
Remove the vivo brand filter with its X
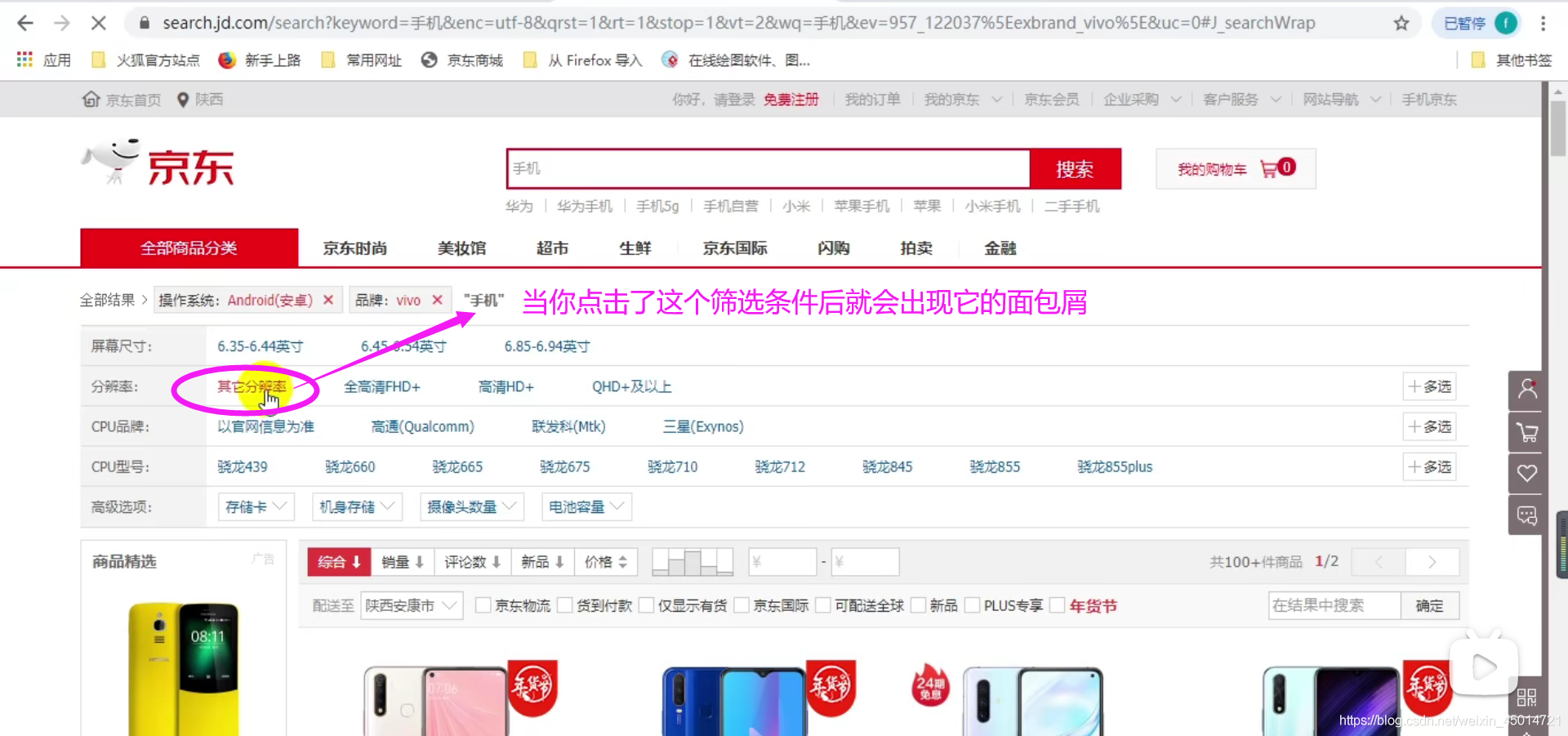coord(438,300)
